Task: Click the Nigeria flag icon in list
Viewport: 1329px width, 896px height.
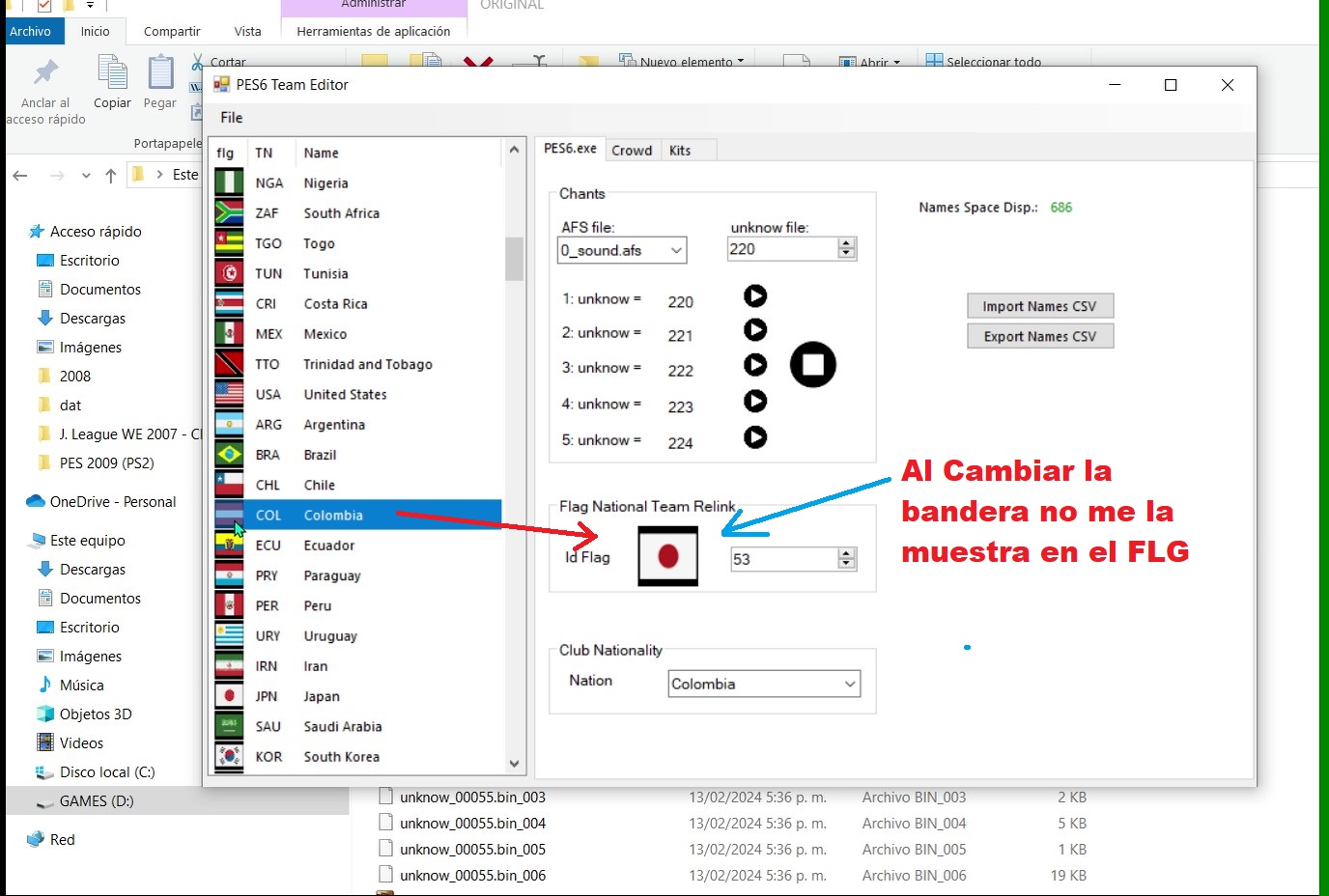Action: click(229, 182)
